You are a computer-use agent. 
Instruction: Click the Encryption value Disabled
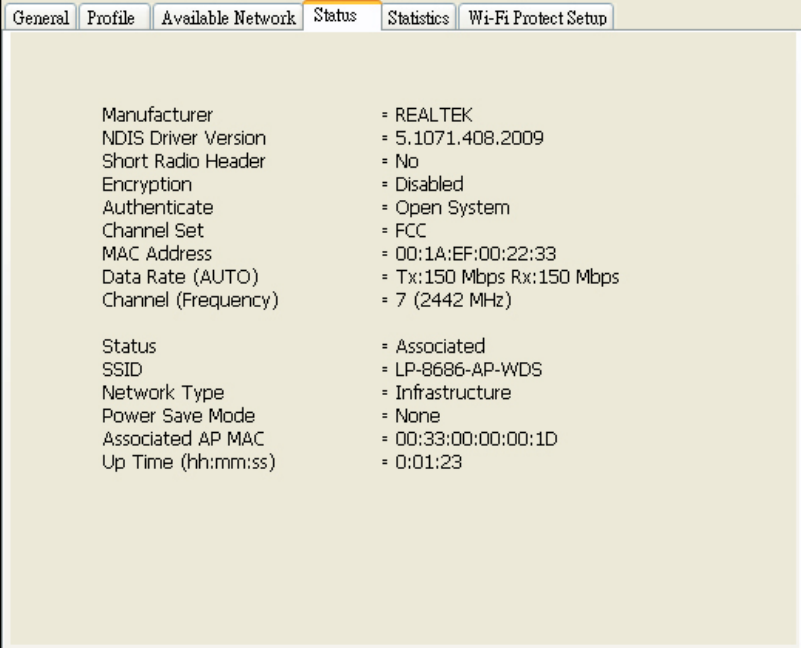coord(429,185)
